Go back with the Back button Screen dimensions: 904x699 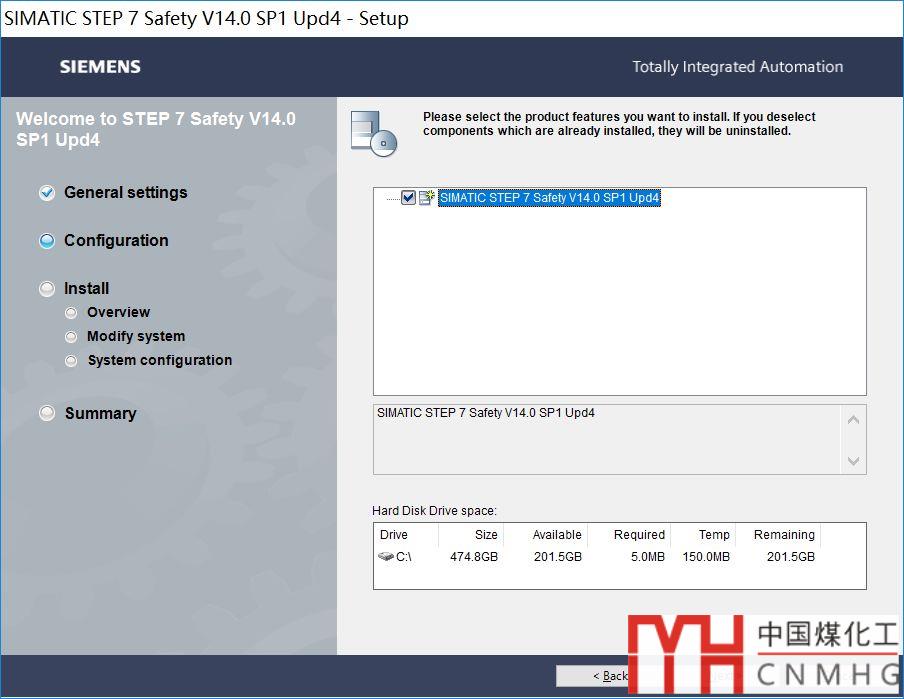pos(593,676)
